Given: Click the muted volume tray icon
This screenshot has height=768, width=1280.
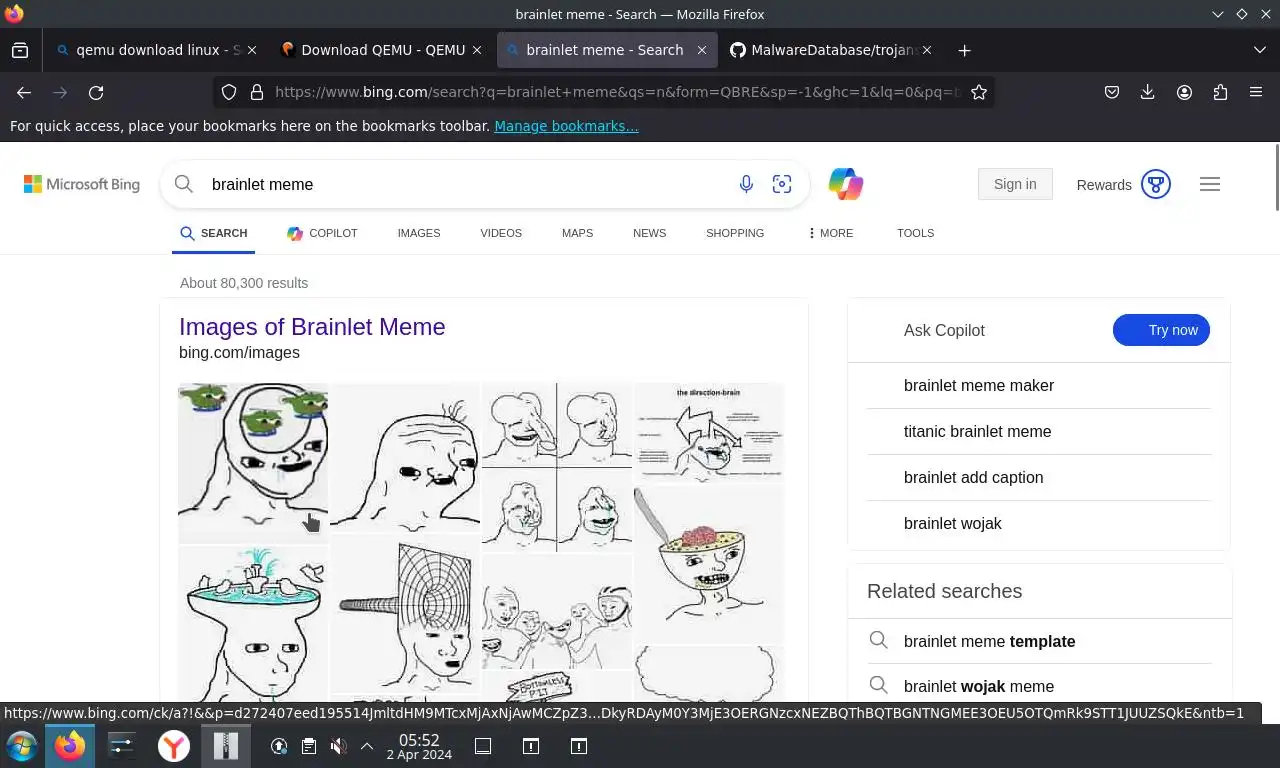Looking at the screenshot, I should 339,746.
